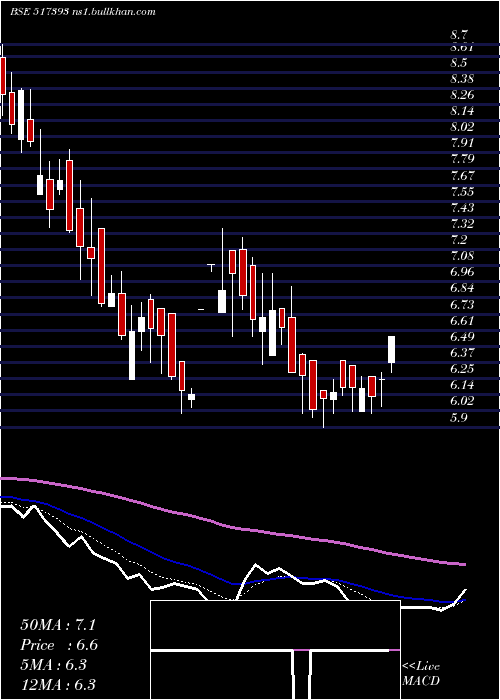
Task: Pick the 6.61 value on price axis
Action: click(x=462, y=321)
